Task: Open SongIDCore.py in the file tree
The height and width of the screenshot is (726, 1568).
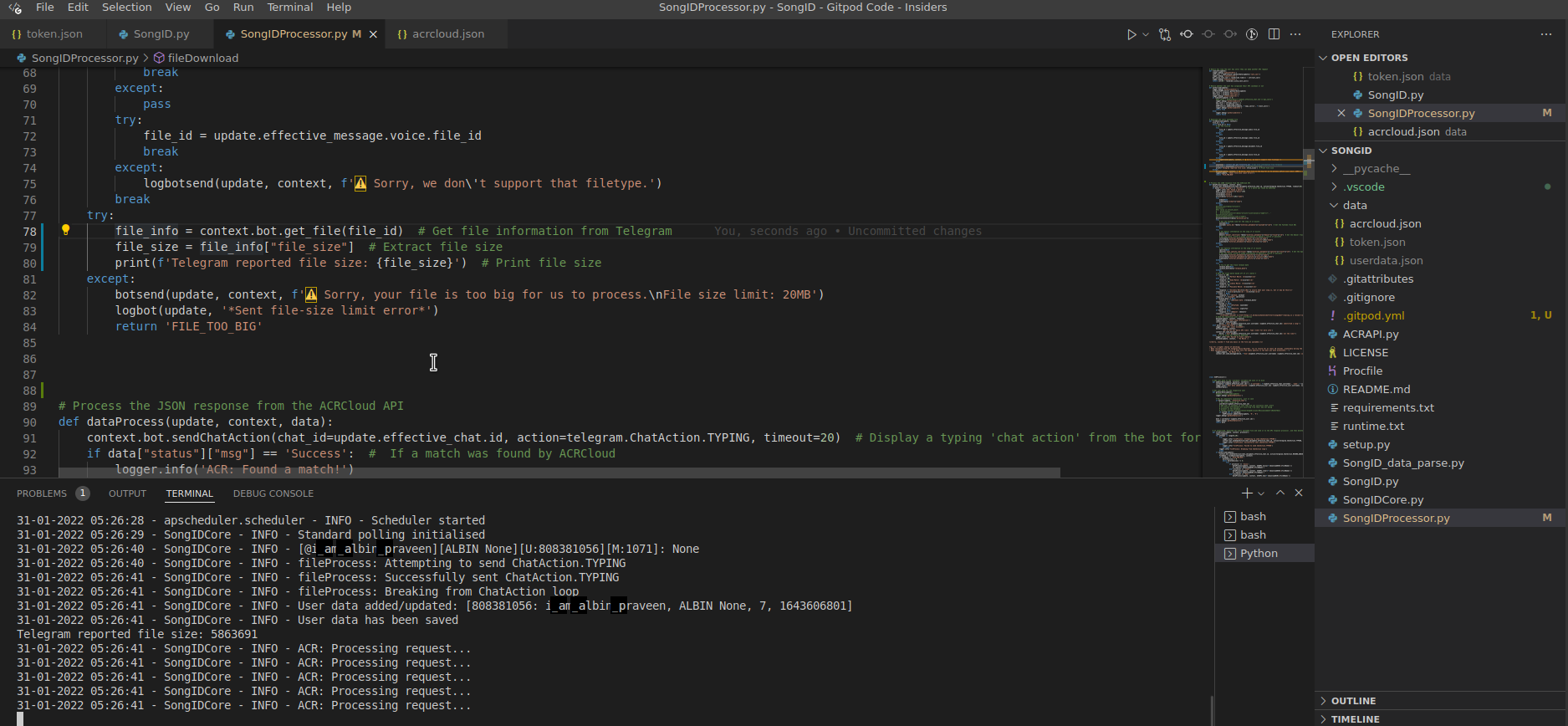Action: point(1382,500)
